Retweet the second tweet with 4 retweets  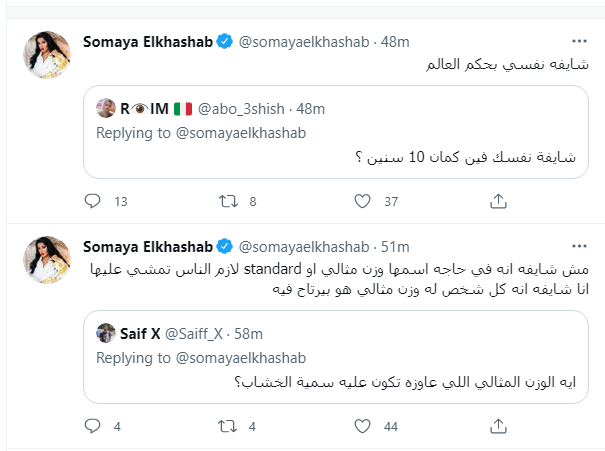click(227, 427)
